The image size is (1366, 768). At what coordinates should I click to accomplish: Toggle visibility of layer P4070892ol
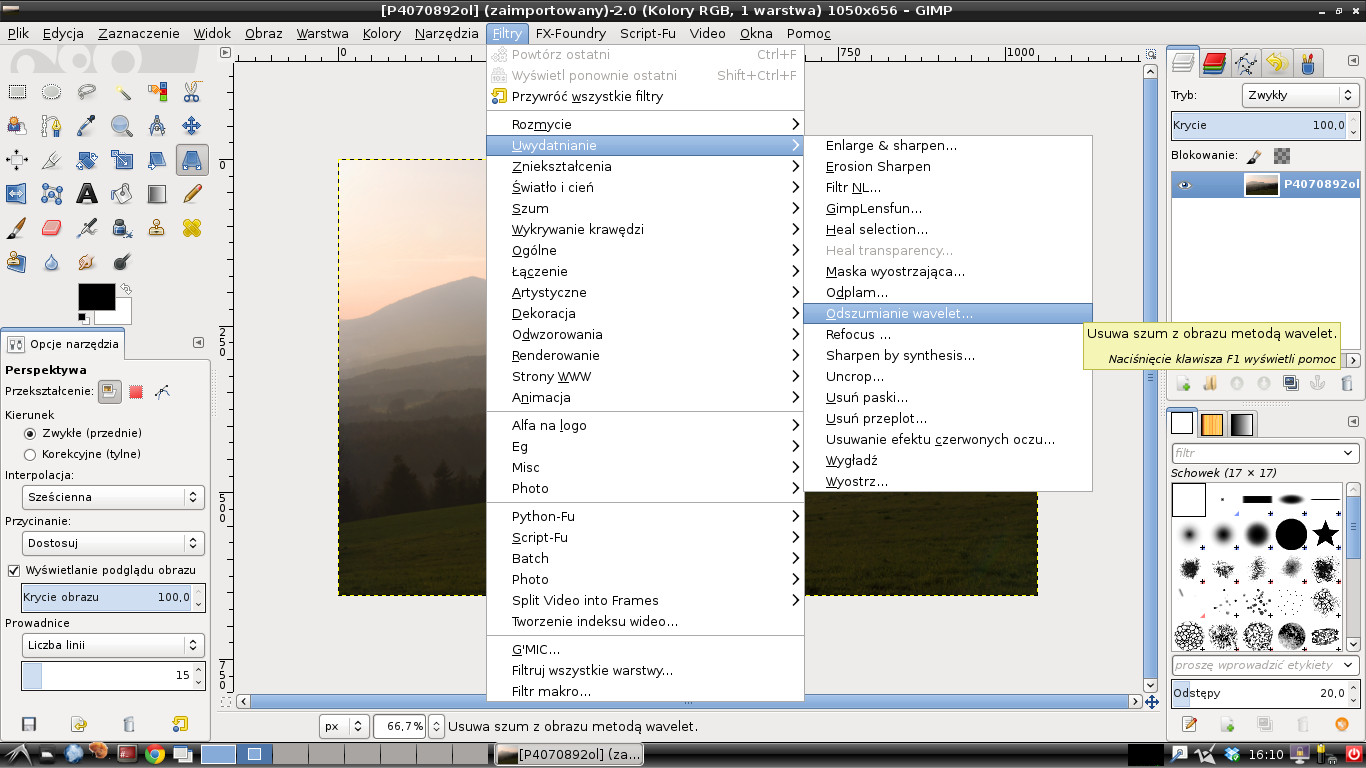(1185, 185)
